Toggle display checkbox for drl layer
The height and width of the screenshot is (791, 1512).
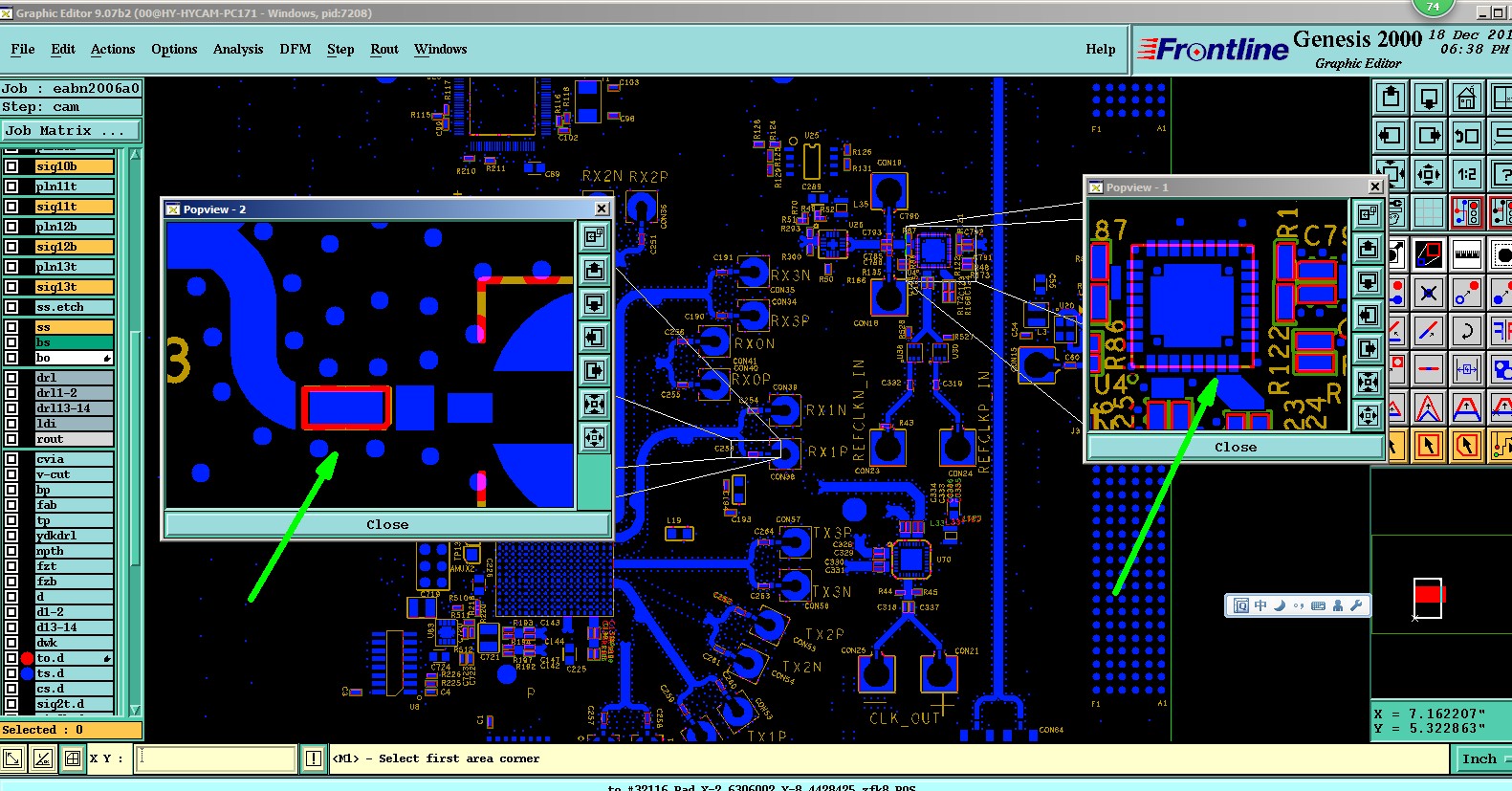[11, 378]
